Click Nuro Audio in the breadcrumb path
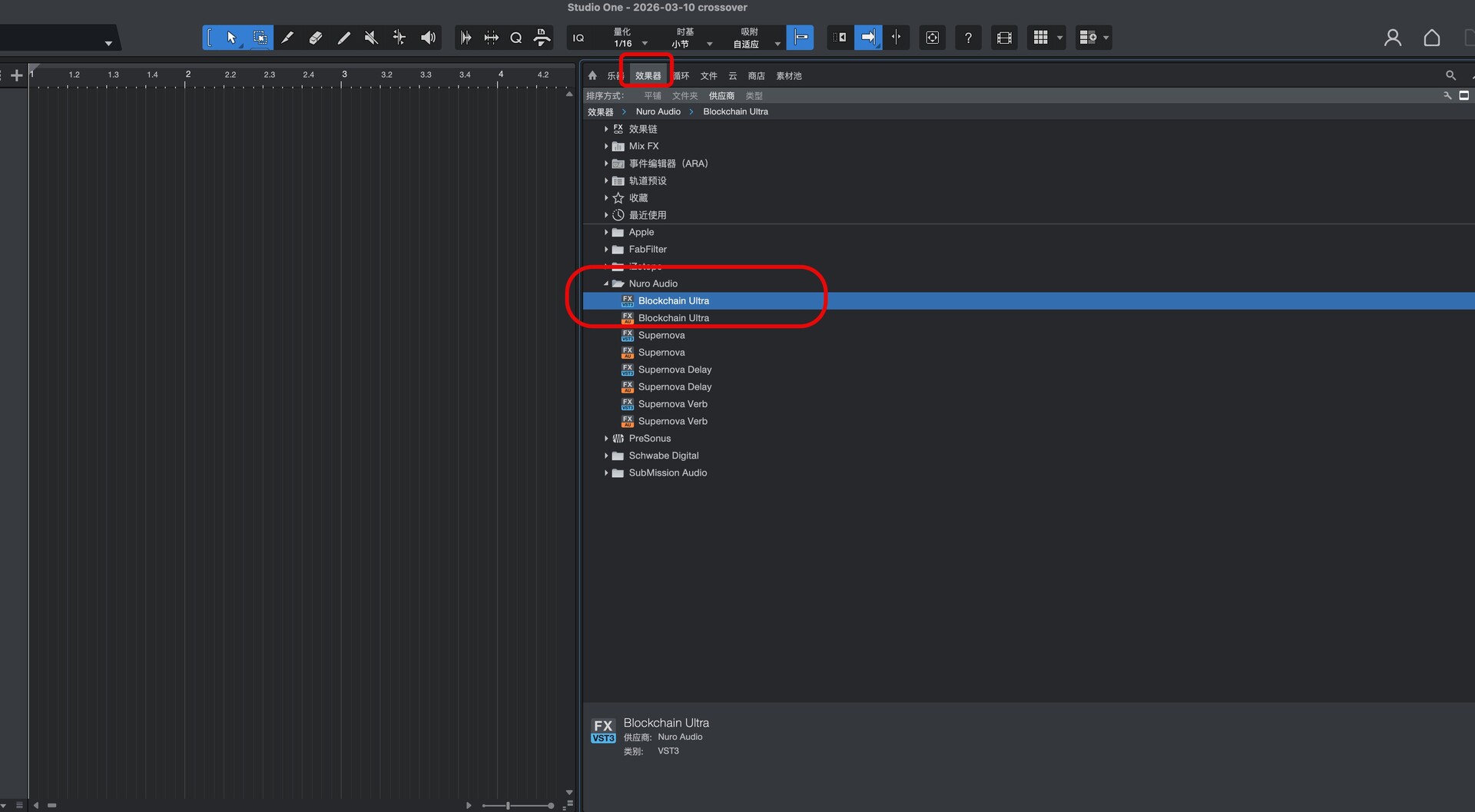Screen dimensions: 1475x812 pyautogui.click(x=658, y=112)
